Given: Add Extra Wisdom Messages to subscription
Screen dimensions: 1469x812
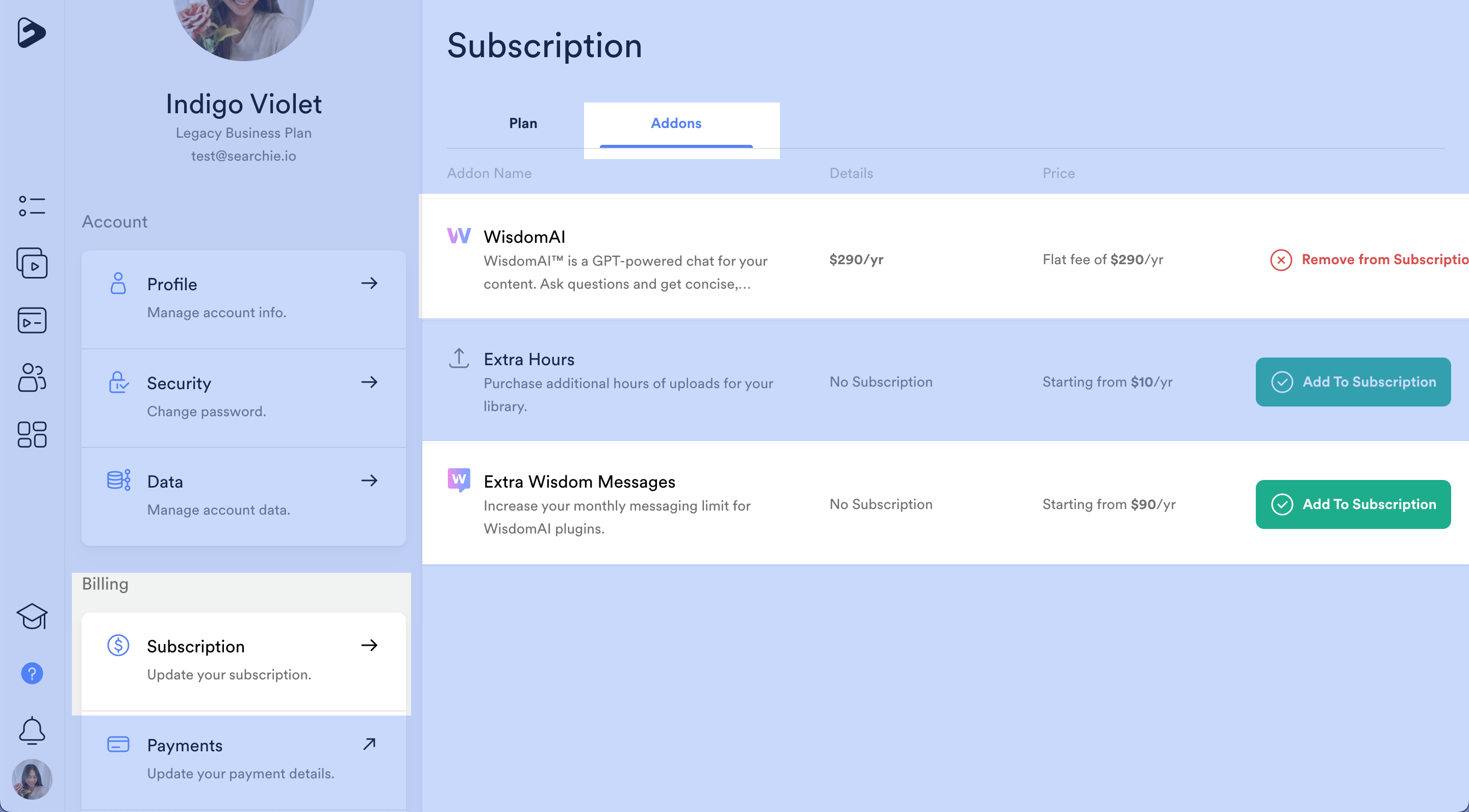Looking at the screenshot, I should (x=1353, y=504).
